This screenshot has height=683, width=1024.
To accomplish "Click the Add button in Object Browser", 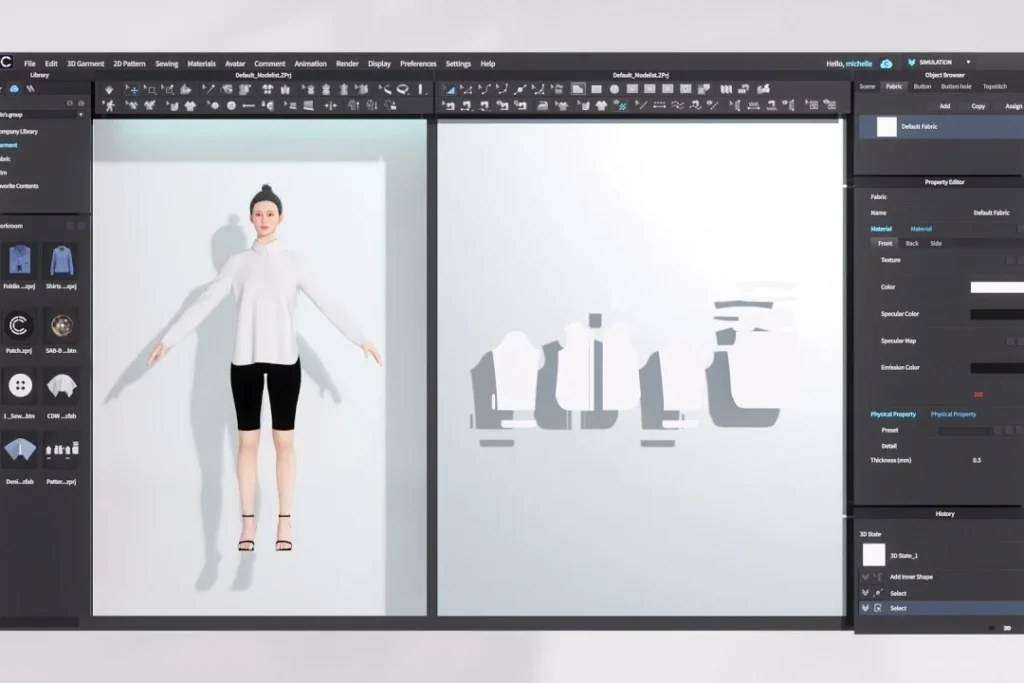I will coord(944,106).
